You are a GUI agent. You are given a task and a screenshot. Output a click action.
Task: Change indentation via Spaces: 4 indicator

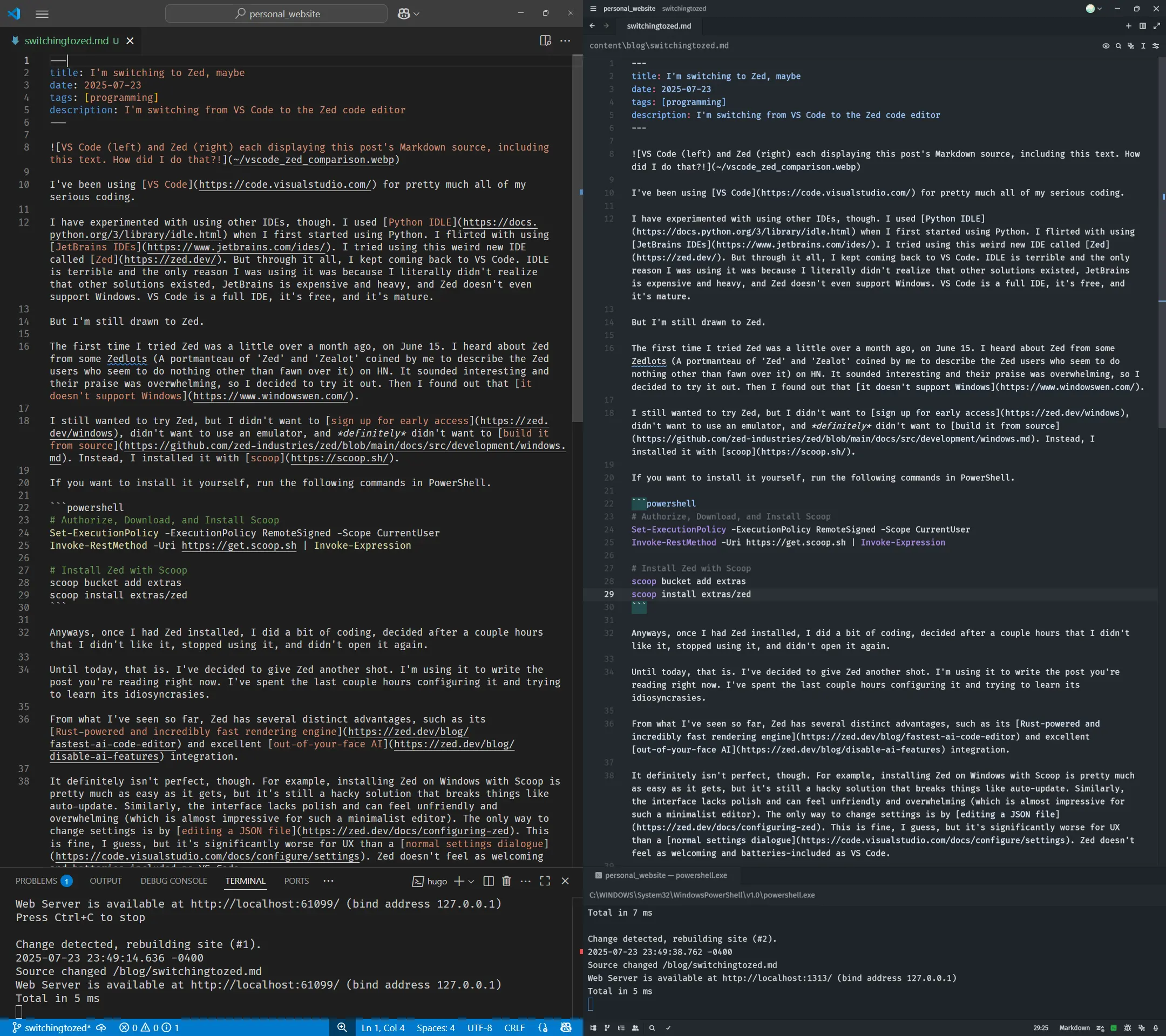coord(436,1027)
